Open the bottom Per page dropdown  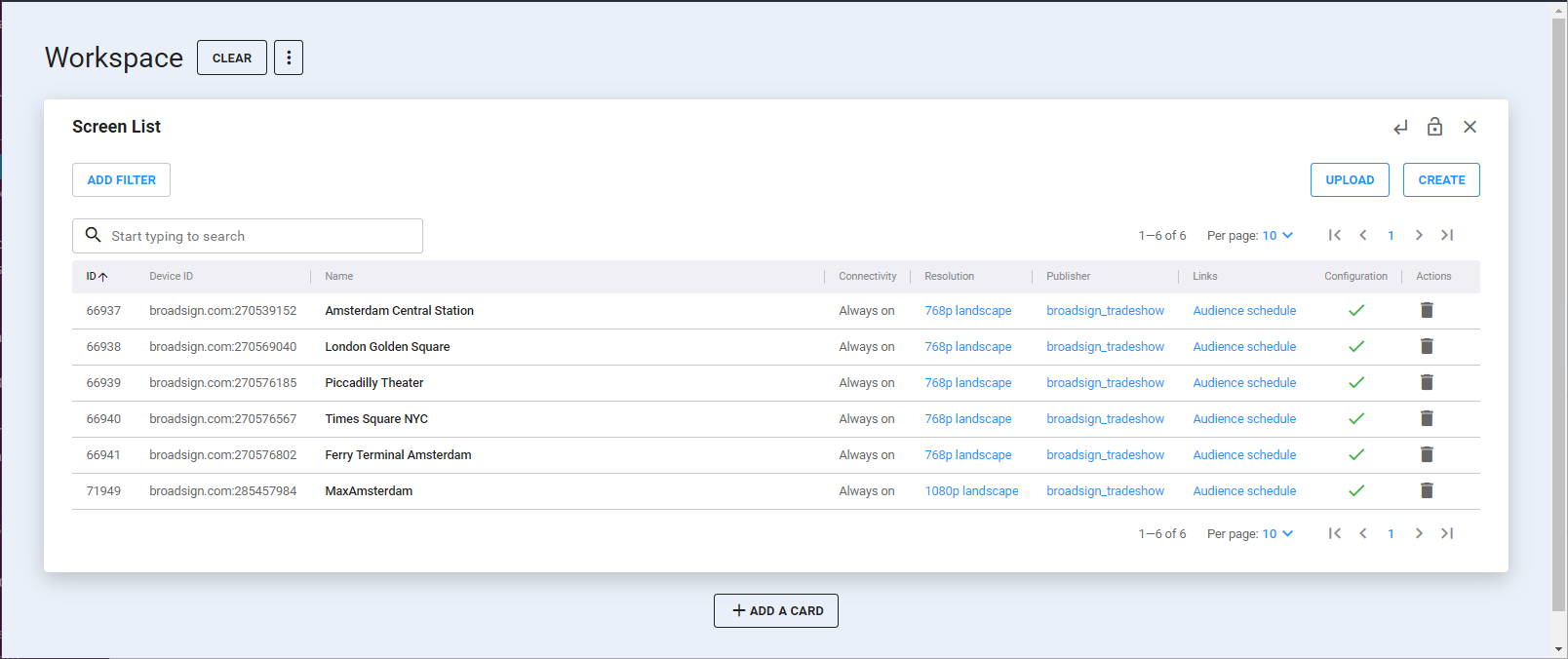coord(1277,533)
